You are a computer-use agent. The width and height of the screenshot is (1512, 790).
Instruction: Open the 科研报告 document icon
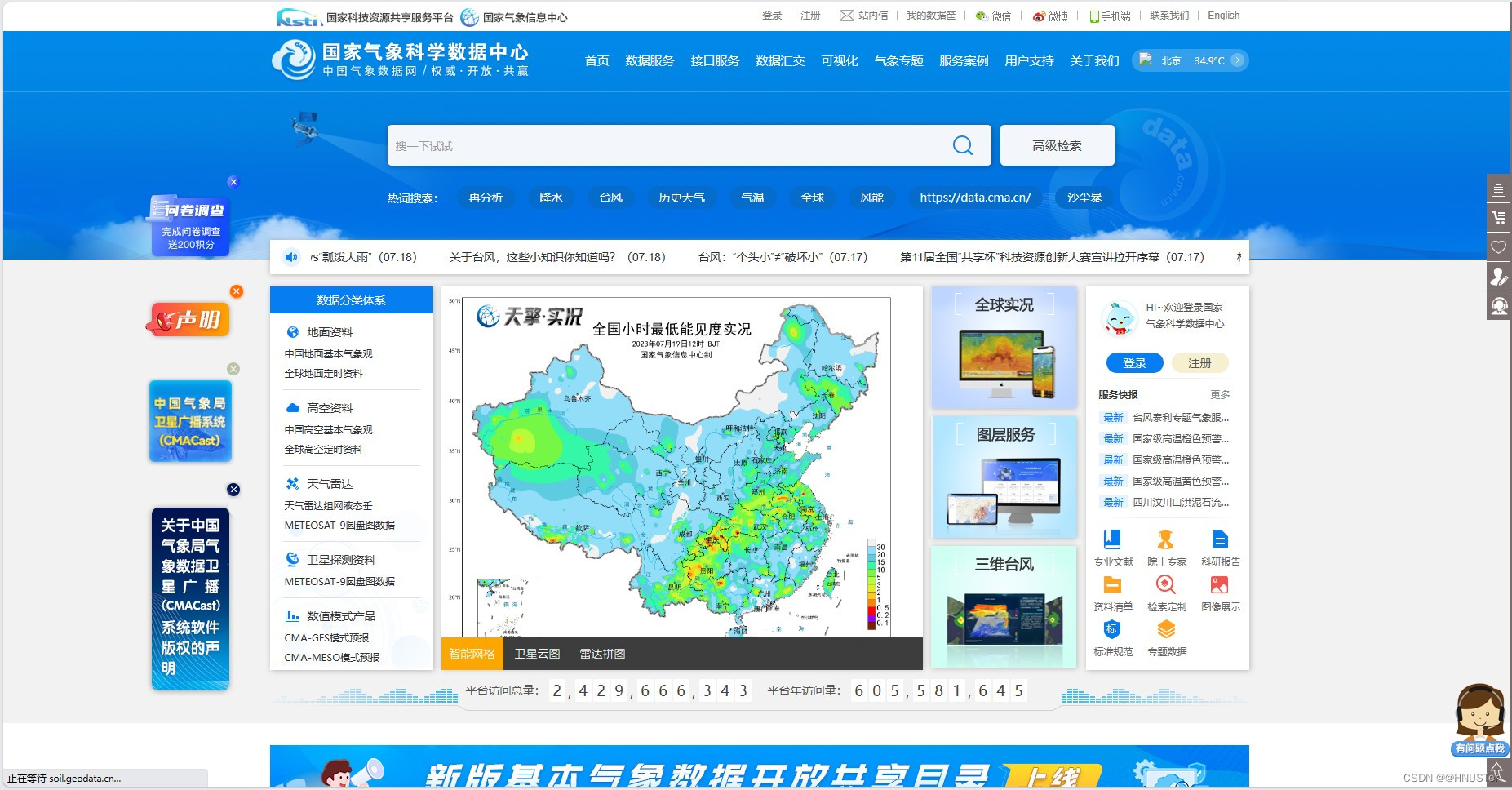1220,539
